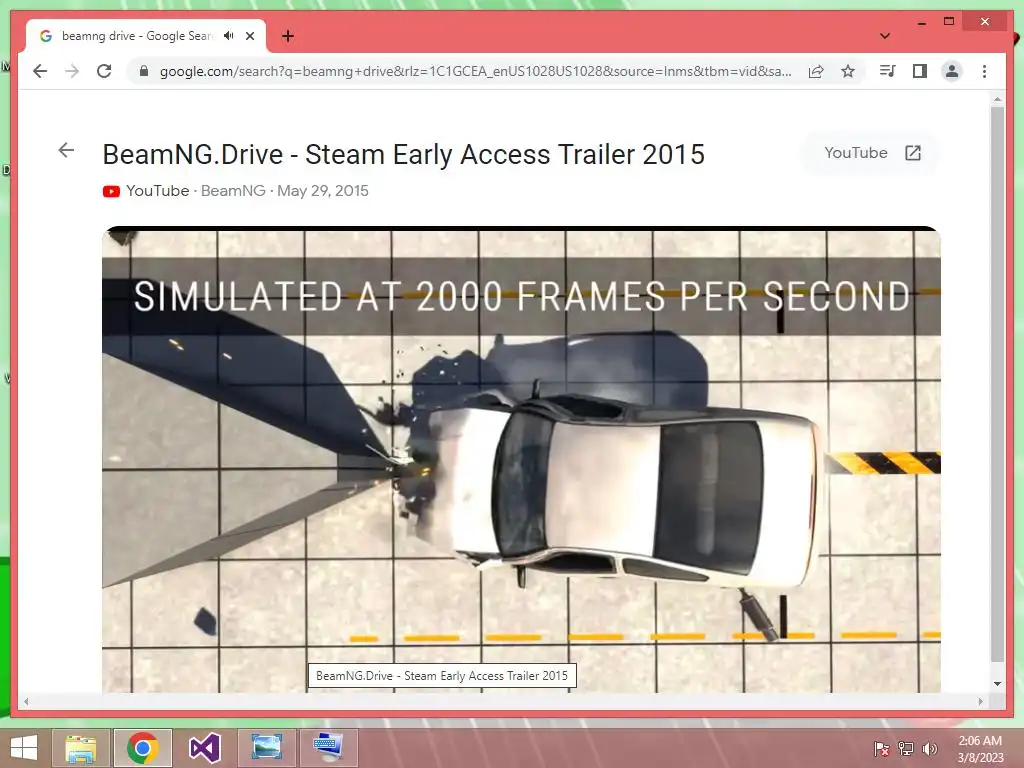This screenshot has width=1024, height=768.
Task: Click the scroll up arrow
Action: (997, 100)
